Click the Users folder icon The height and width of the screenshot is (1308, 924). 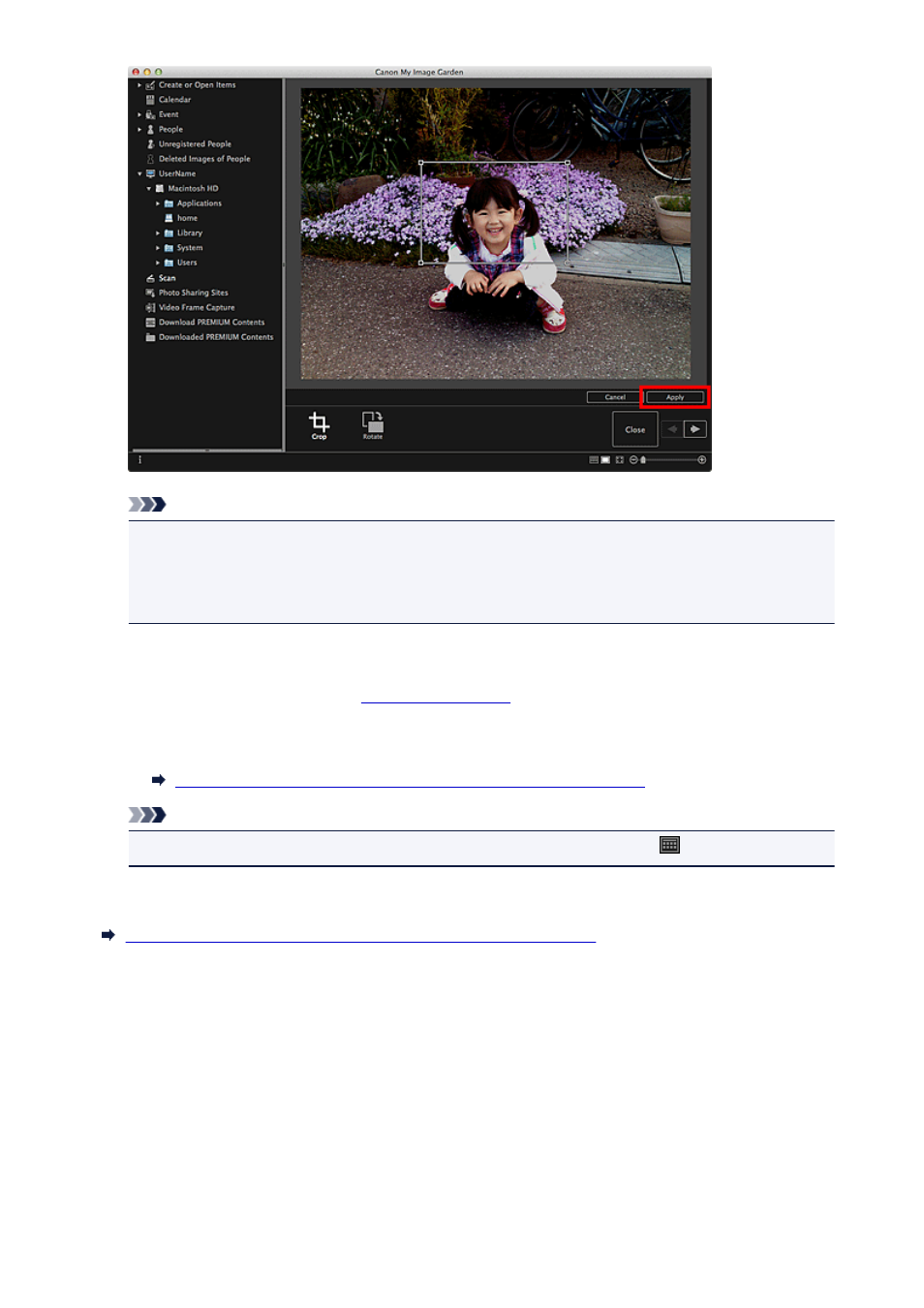click(x=169, y=263)
